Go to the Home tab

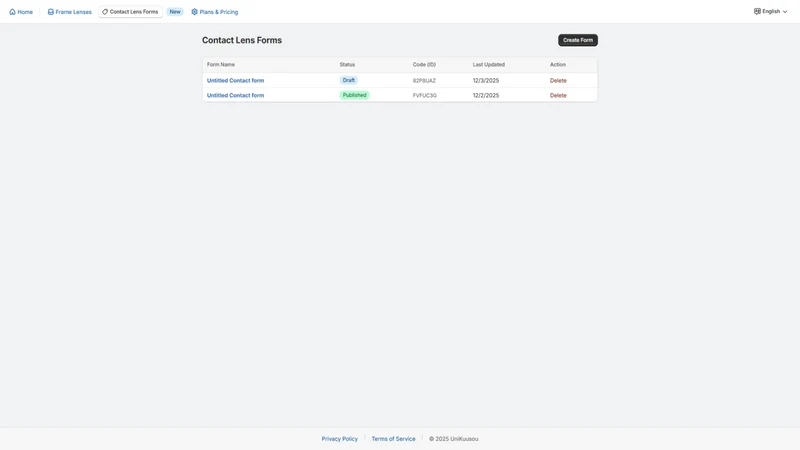pos(21,12)
